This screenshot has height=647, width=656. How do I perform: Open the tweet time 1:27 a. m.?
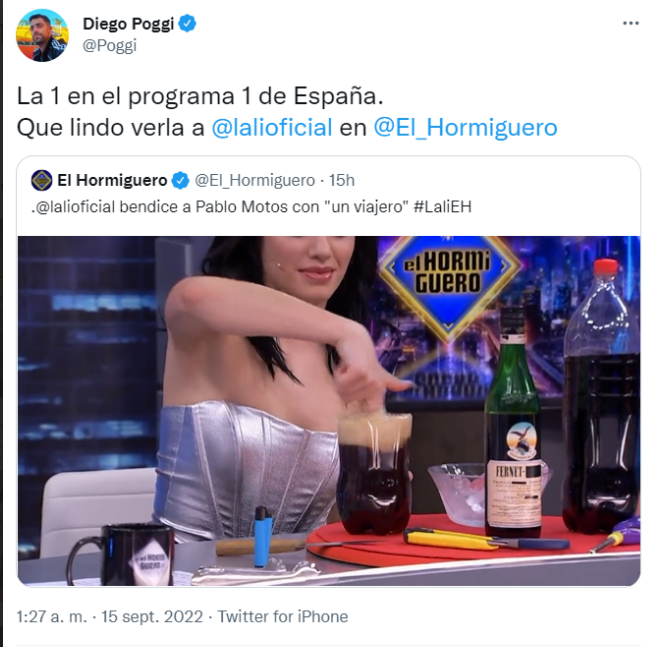pyautogui.click(x=51, y=616)
